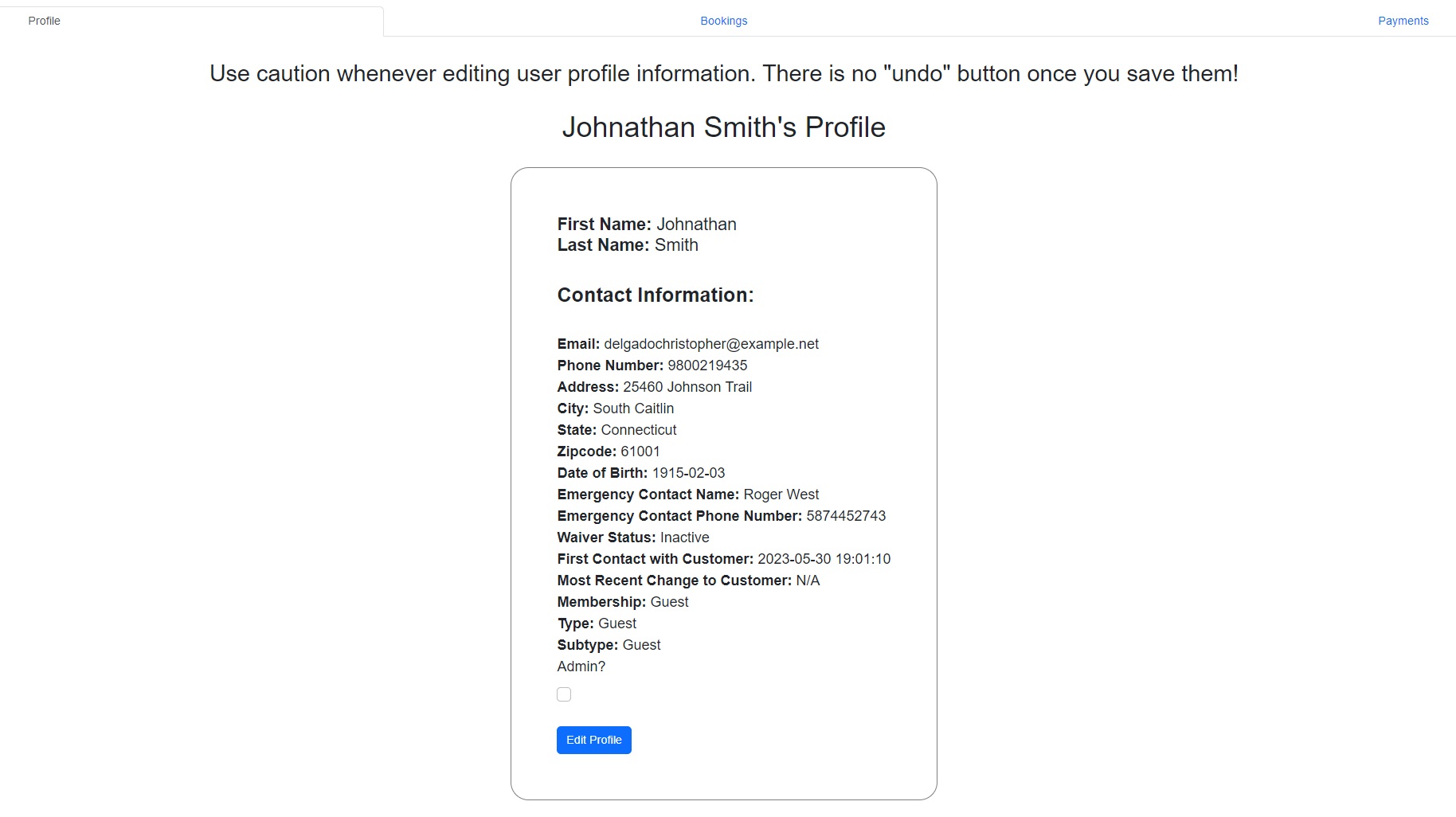Click the "Admin?" label text
Screen dimensions: 1456x817
(581, 666)
